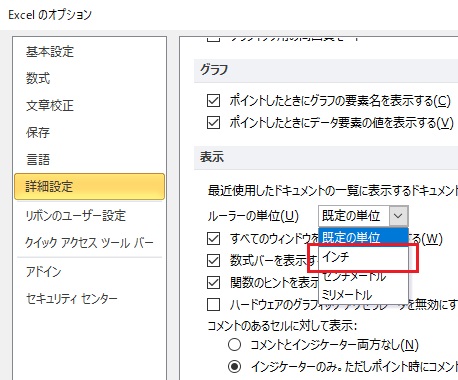
Task: Open the 数式 category
Action: [38, 79]
